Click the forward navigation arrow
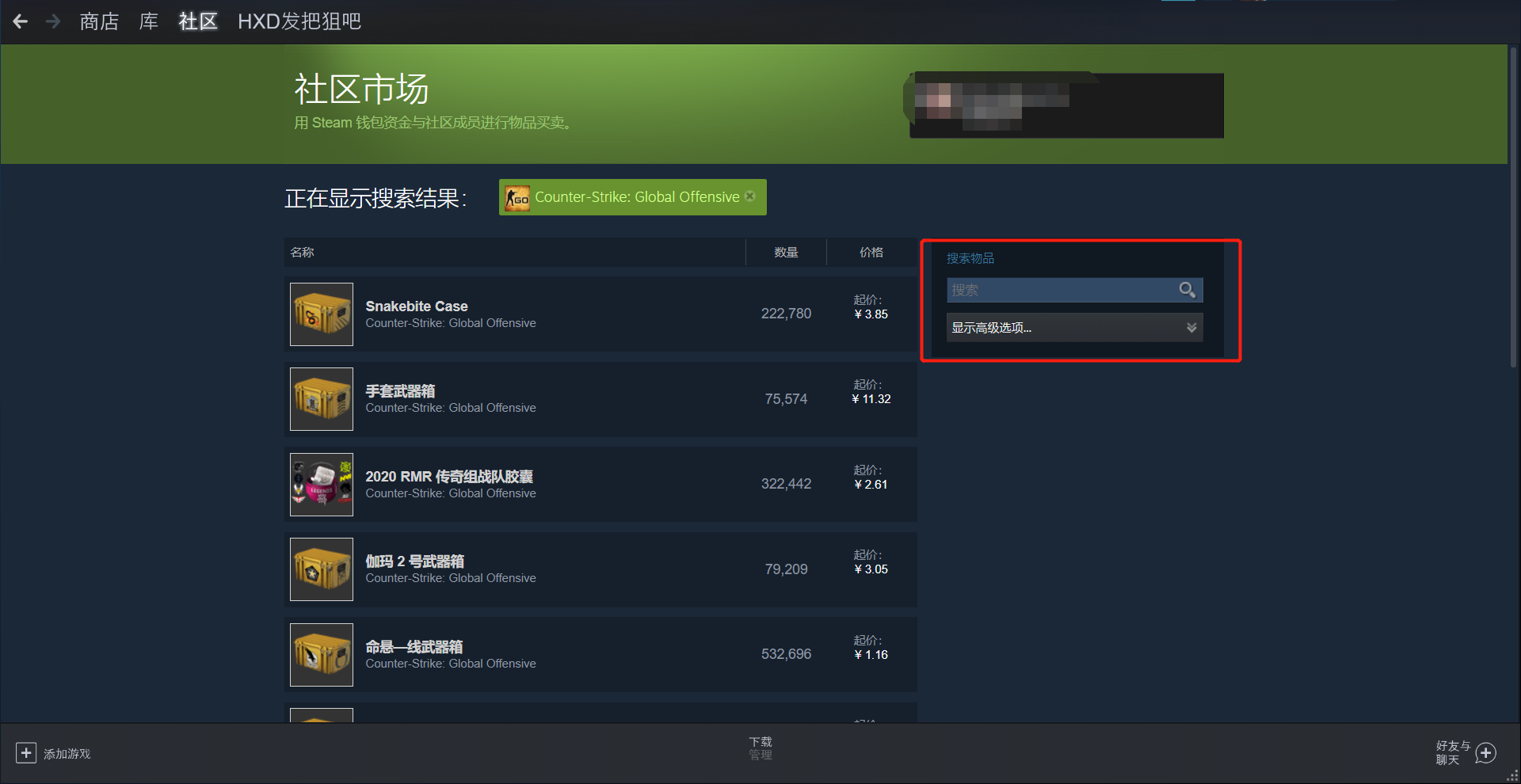Screen dimensions: 1521x784 53,21
